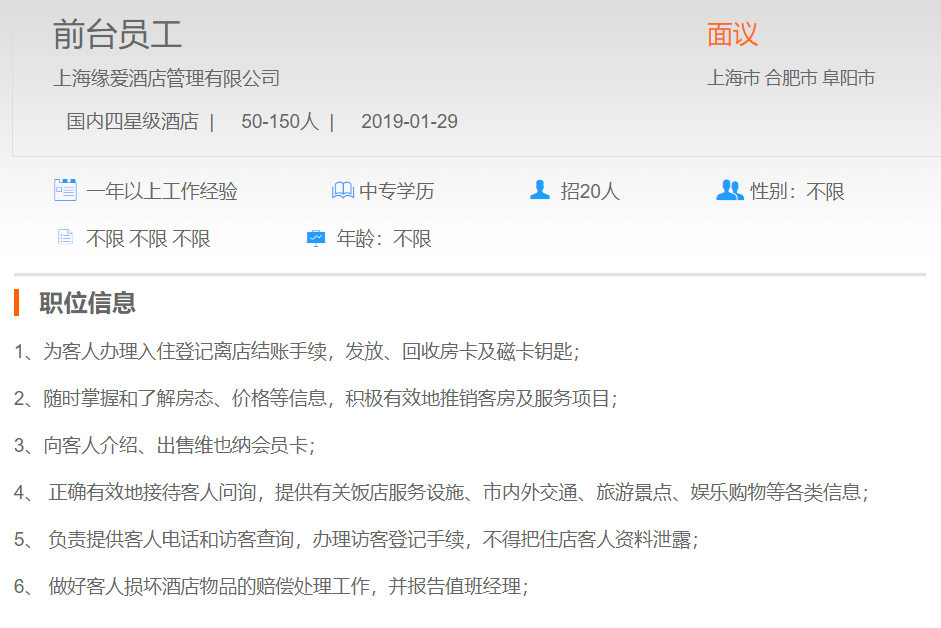Click the job title 前台员工
Screen dimensions: 941x628
point(117,35)
